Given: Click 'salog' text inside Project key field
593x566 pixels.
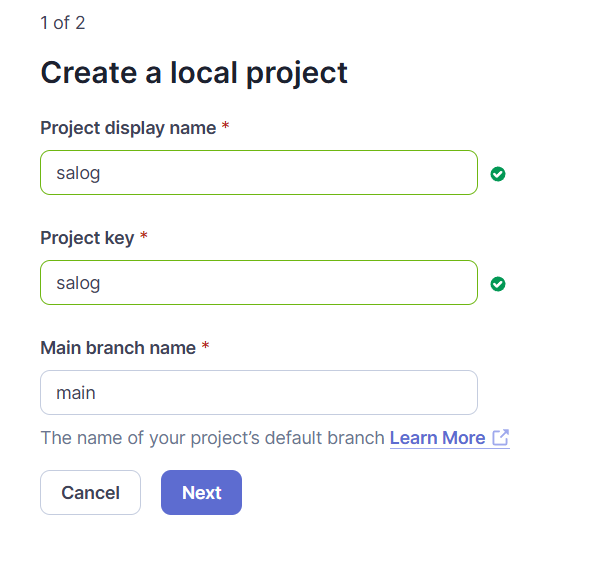Looking at the screenshot, I should coord(78,283).
